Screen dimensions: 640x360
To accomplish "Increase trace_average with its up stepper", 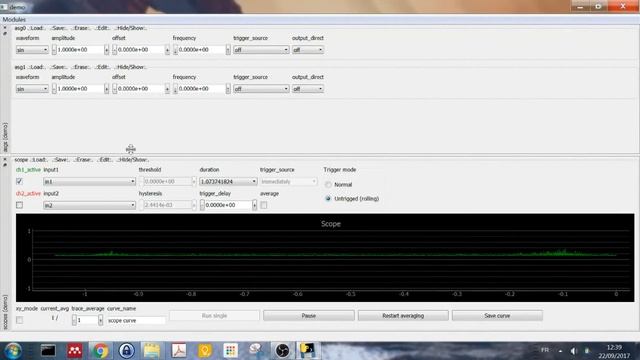I will [x=100, y=320].
